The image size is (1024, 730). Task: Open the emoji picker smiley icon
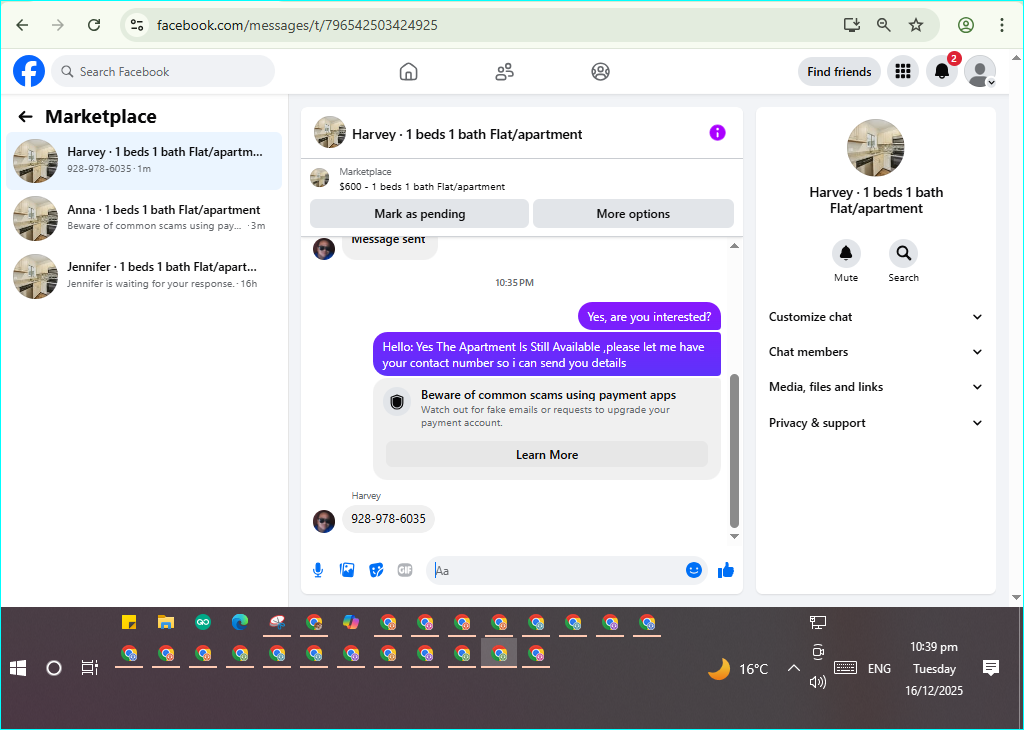point(694,570)
